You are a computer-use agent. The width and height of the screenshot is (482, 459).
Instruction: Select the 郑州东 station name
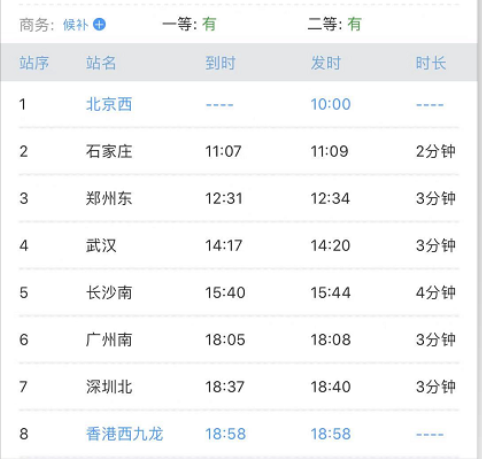pos(109,198)
